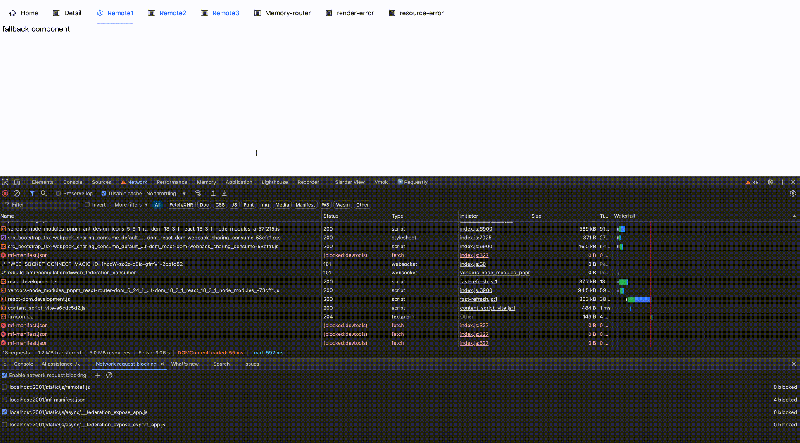
Task: Close the bottom drawer panel
Action: (x=793, y=364)
